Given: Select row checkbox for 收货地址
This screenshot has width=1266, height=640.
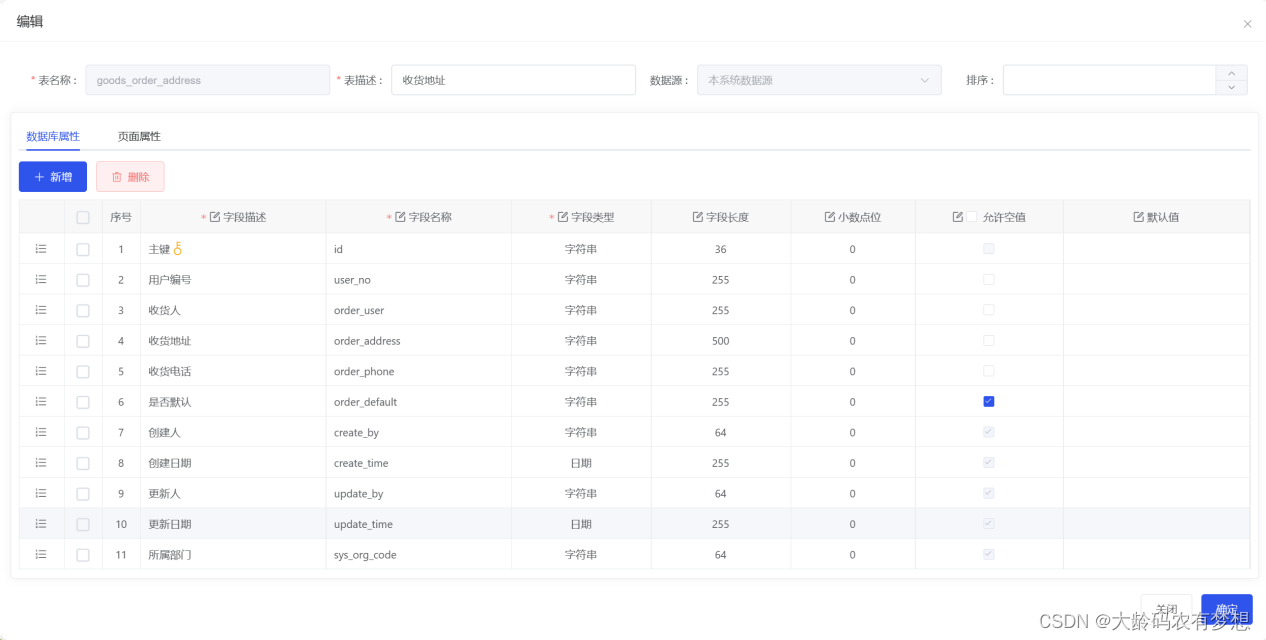Looking at the screenshot, I should point(83,341).
